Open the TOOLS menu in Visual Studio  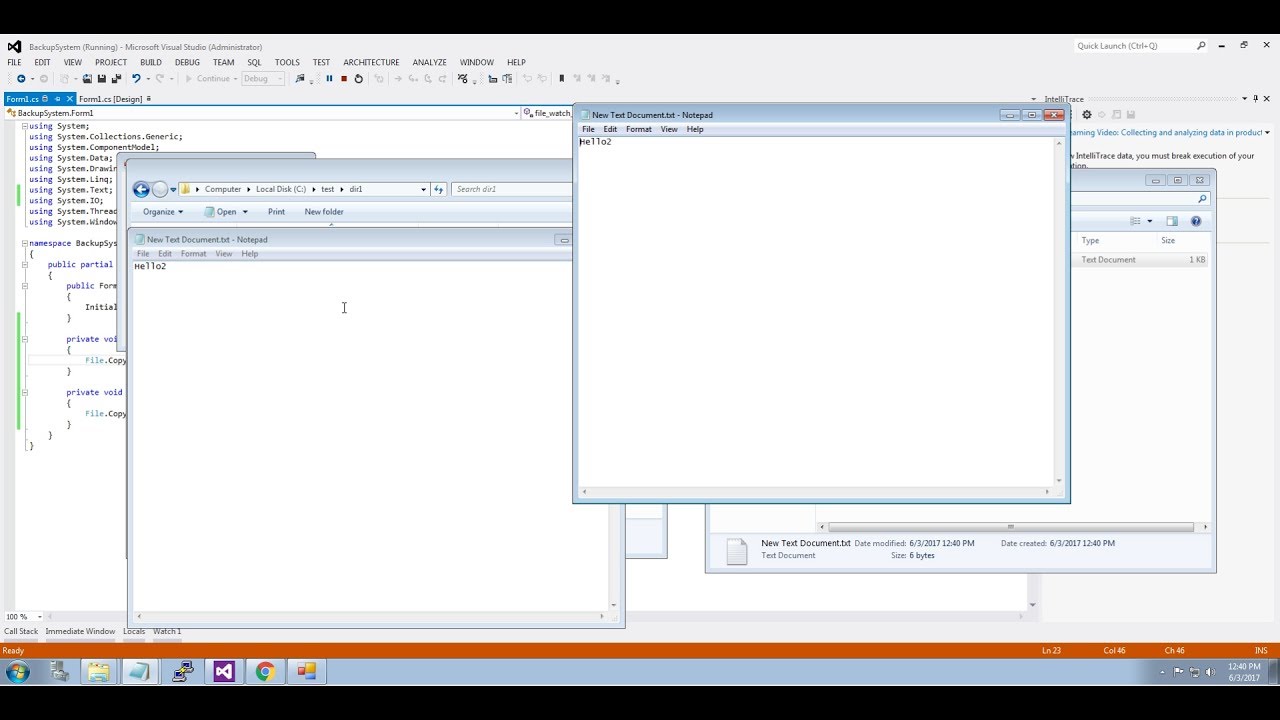287,62
